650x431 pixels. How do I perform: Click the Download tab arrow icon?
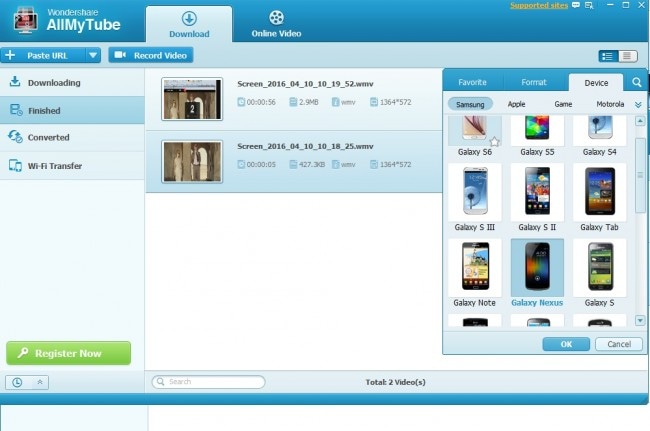click(x=189, y=19)
